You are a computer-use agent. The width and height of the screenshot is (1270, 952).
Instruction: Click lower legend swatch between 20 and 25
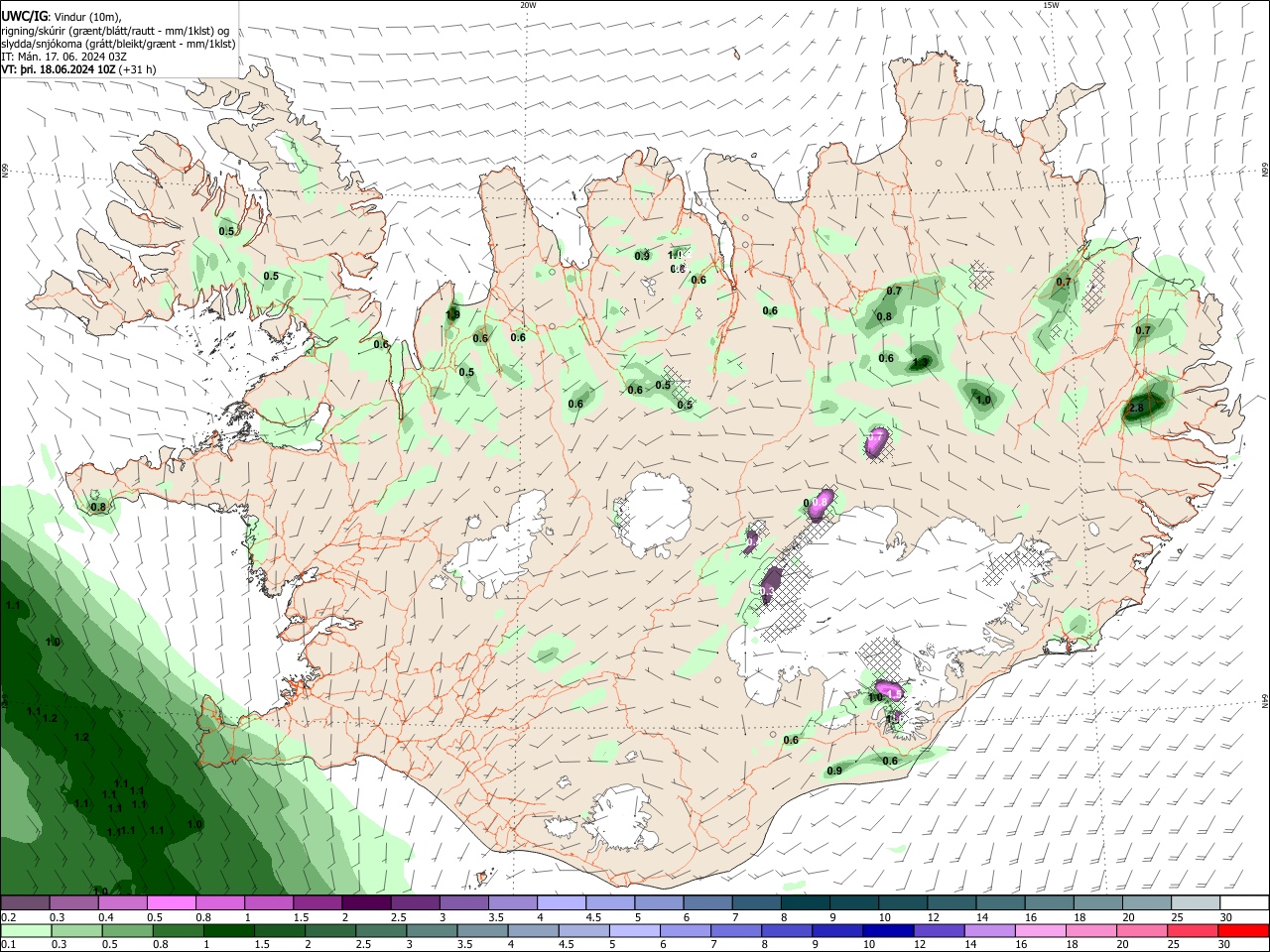(1143, 931)
